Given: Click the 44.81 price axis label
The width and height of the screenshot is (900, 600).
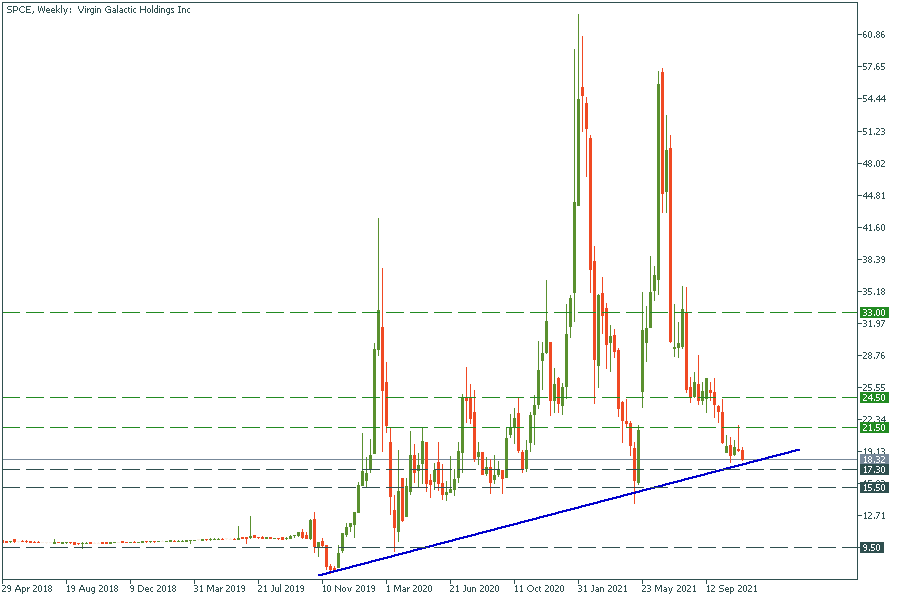Looking at the screenshot, I should pos(875,196).
